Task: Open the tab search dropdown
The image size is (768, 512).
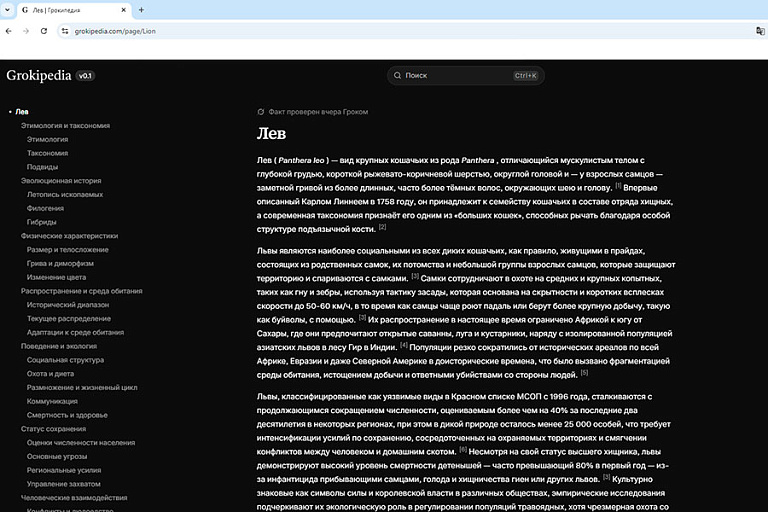Action: coord(9,10)
